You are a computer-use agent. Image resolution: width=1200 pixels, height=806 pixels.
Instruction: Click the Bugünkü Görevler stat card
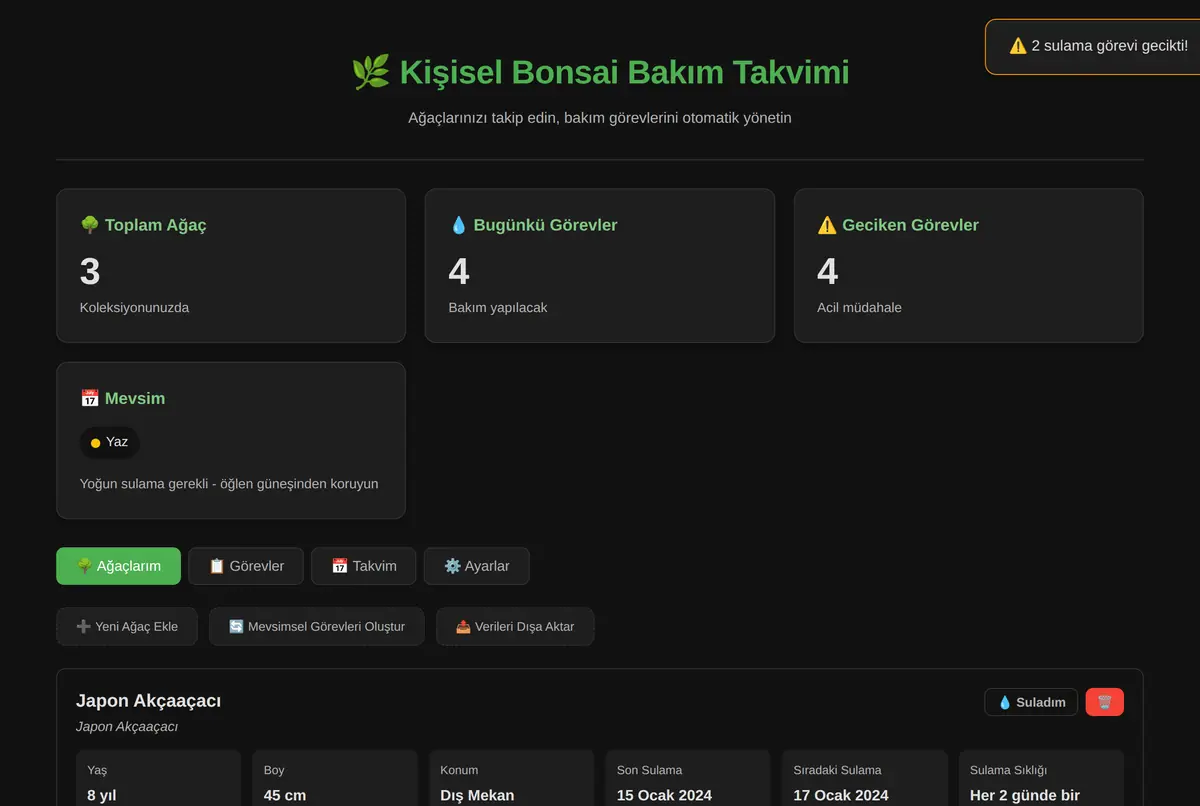(600, 266)
